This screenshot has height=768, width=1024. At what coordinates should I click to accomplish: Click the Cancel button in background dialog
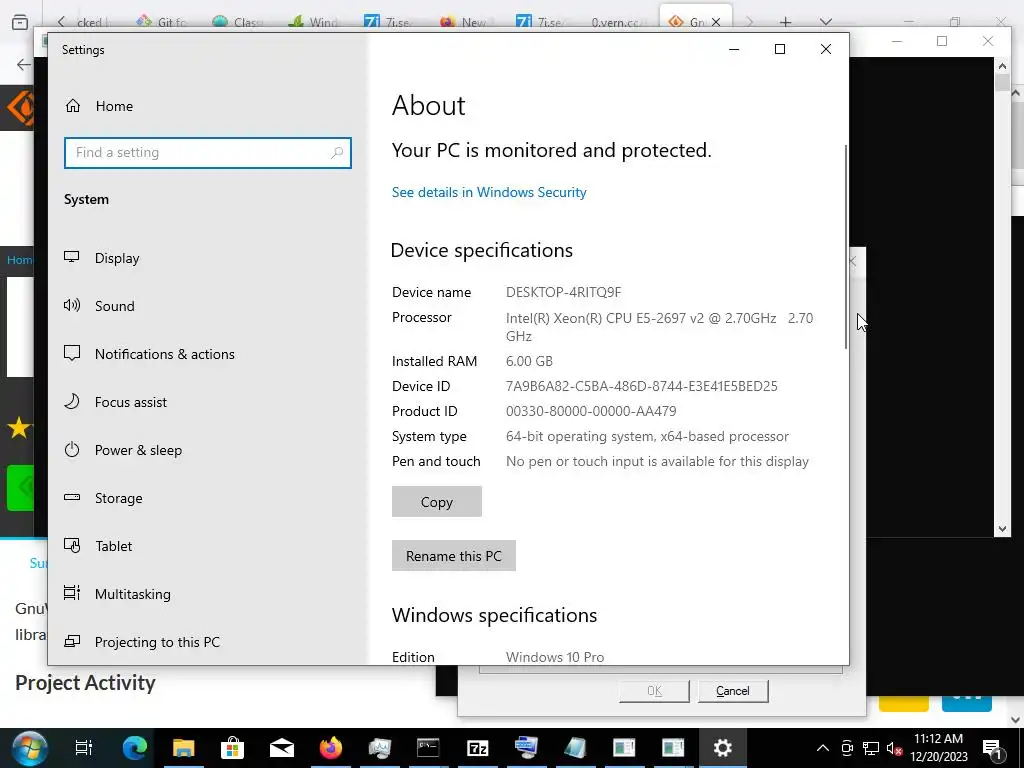tap(733, 691)
